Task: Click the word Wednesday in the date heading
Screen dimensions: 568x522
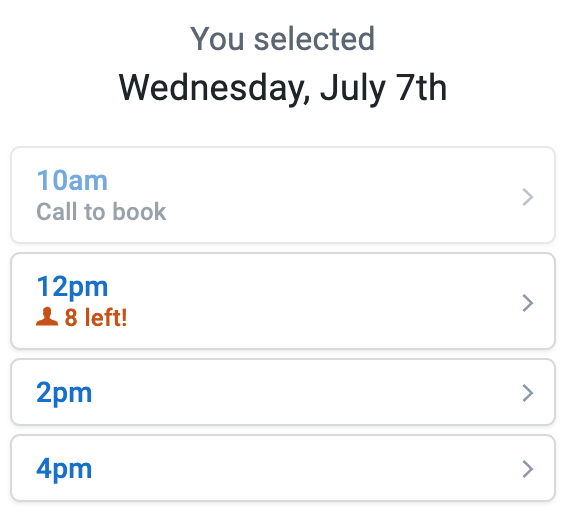Action: pyautogui.click(x=214, y=88)
